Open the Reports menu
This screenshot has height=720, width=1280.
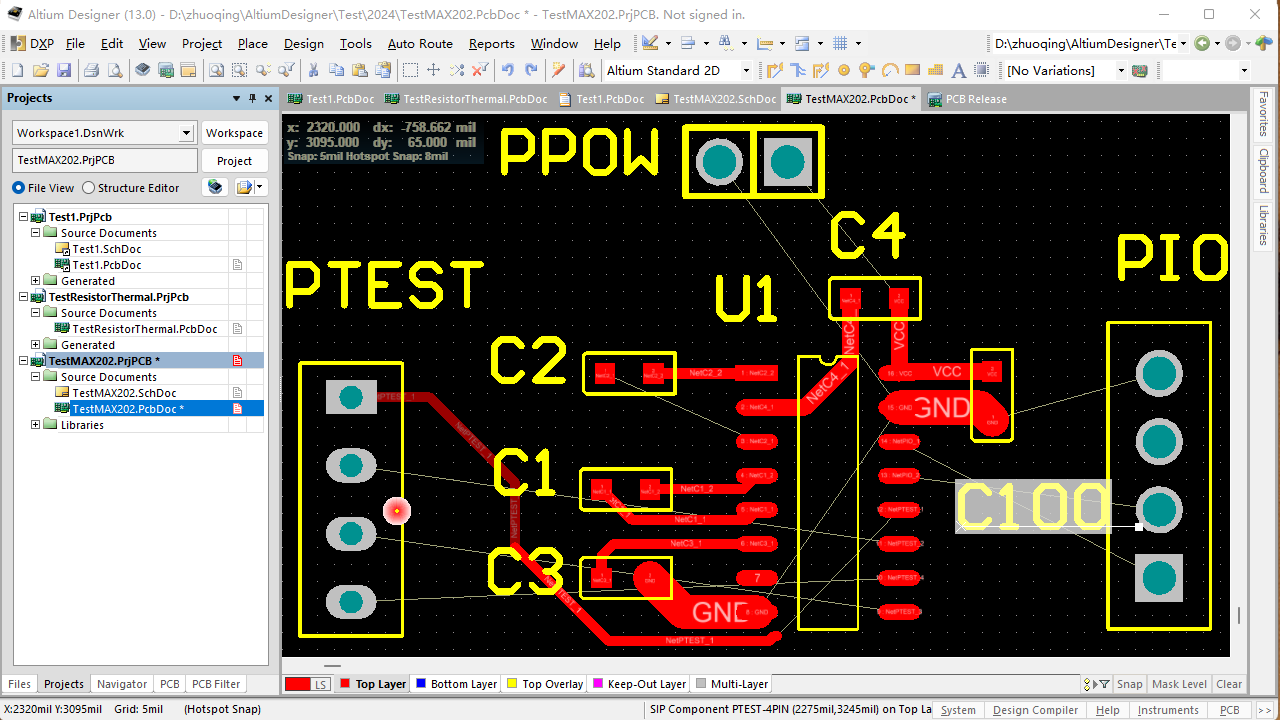pos(492,43)
